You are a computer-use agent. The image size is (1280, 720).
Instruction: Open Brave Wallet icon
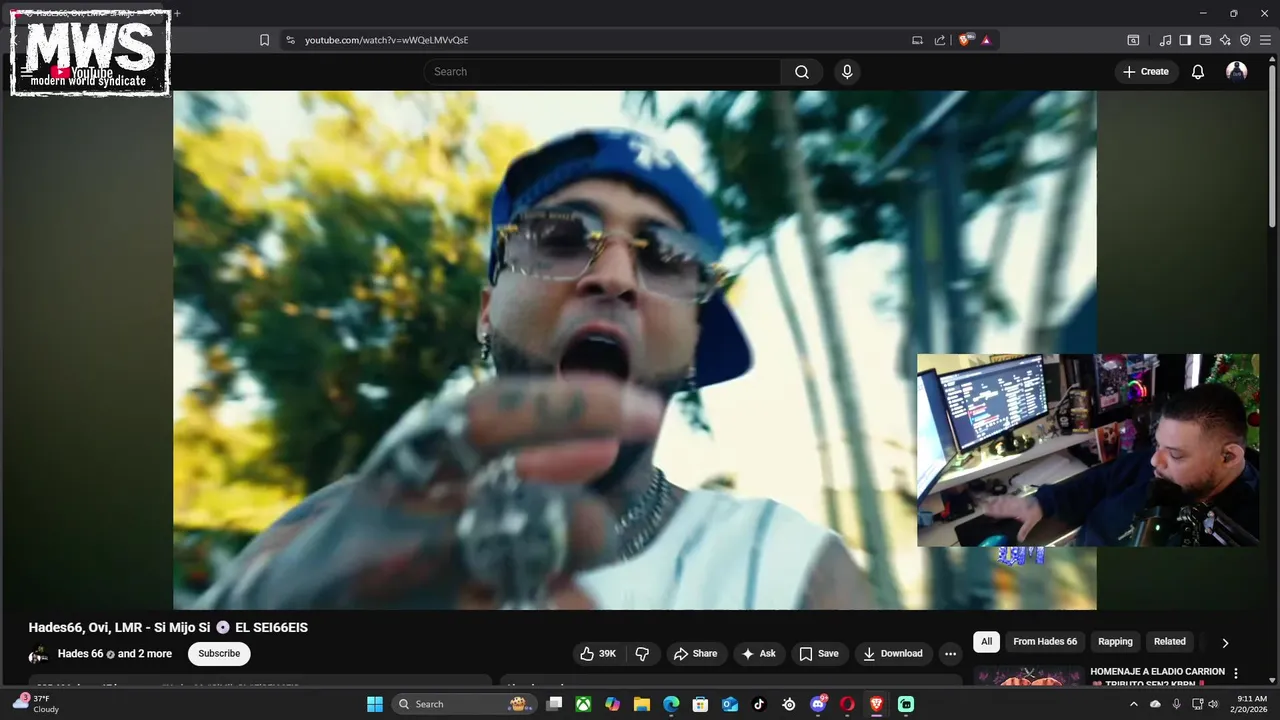click(x=1205, y=40)
